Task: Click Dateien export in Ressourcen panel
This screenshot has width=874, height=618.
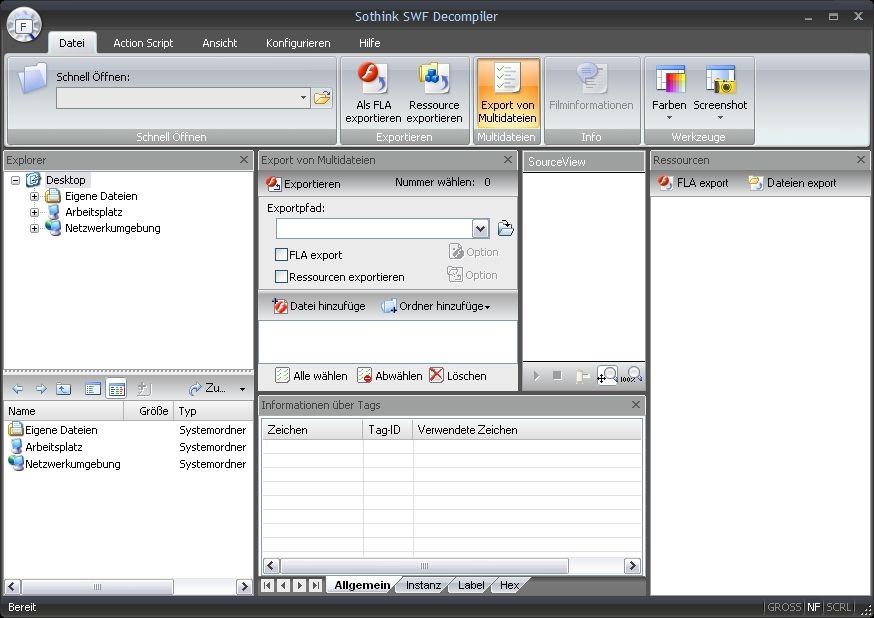Action: [792, 183]
